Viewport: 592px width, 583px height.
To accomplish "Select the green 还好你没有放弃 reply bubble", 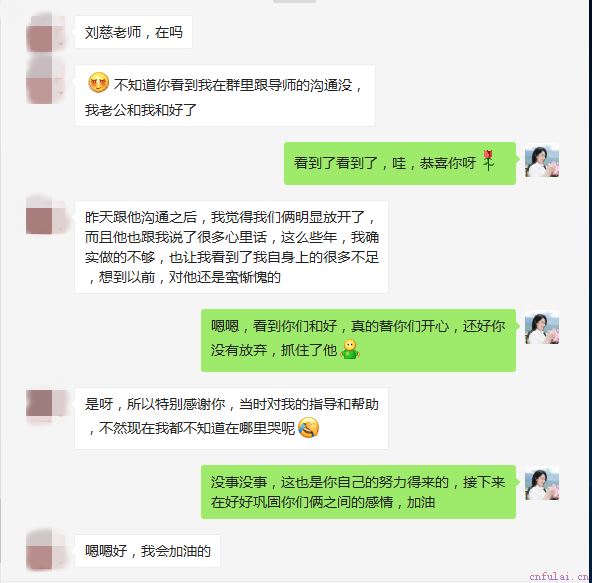I will (x=358, y=340).
